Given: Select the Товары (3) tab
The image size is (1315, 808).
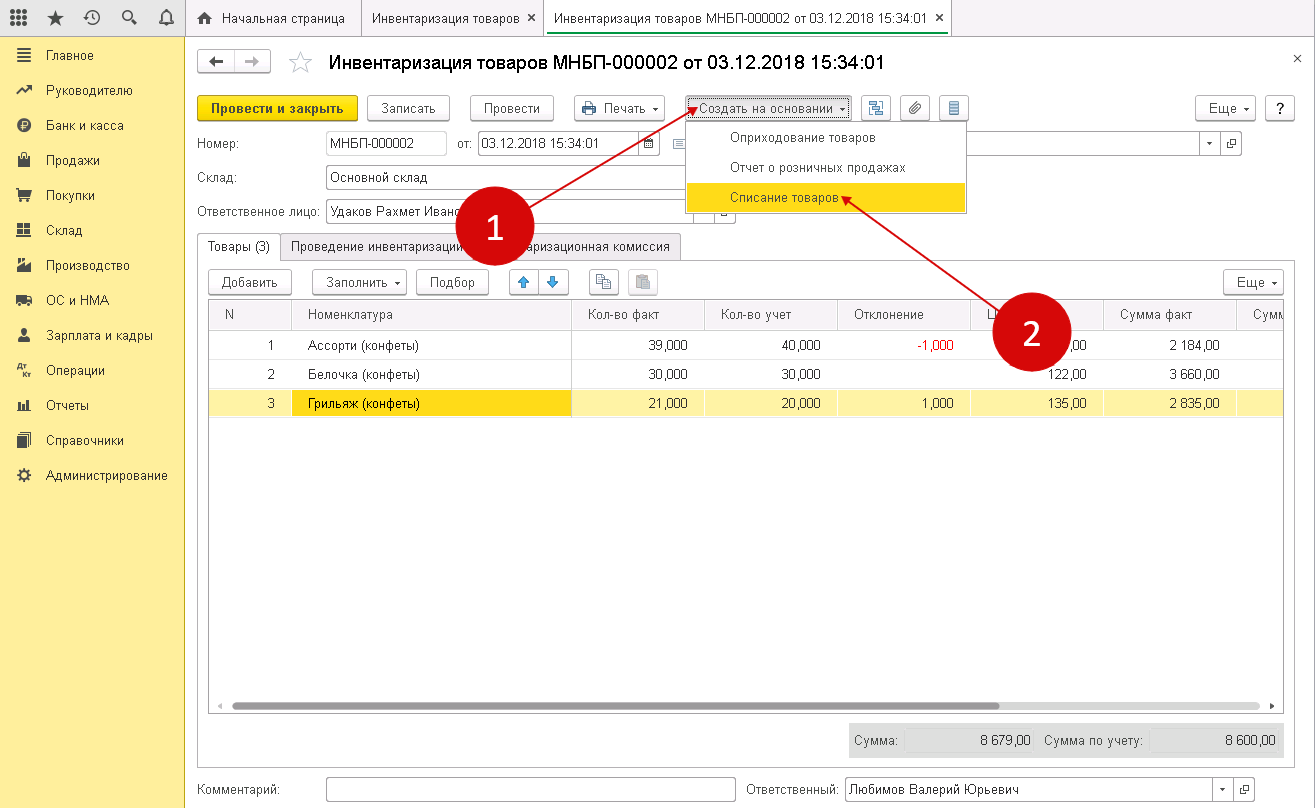Looking at the screenshot, I should (x=239, y=246).
